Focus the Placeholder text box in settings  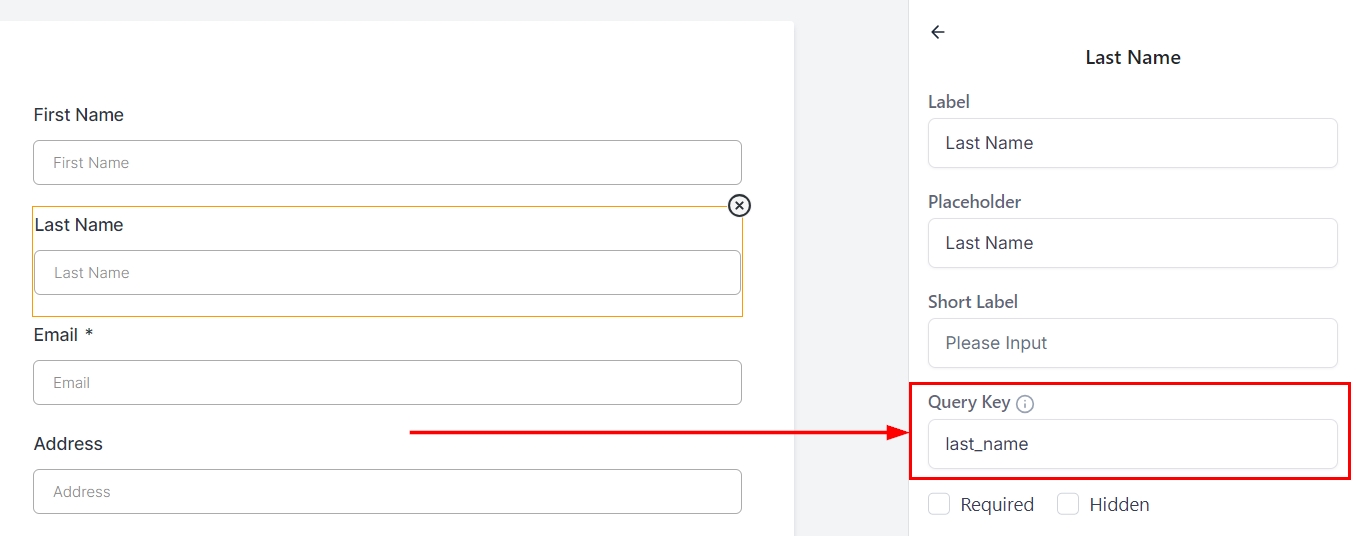coord(1132,243)
